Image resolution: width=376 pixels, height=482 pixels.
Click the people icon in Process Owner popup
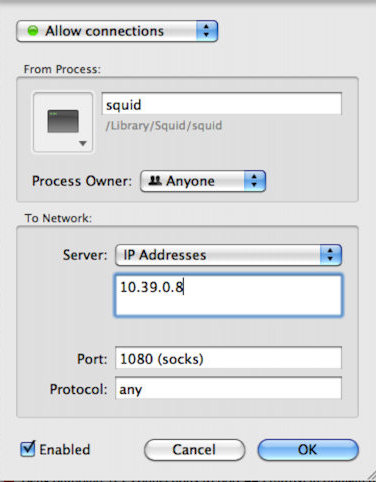pos(155,181)
